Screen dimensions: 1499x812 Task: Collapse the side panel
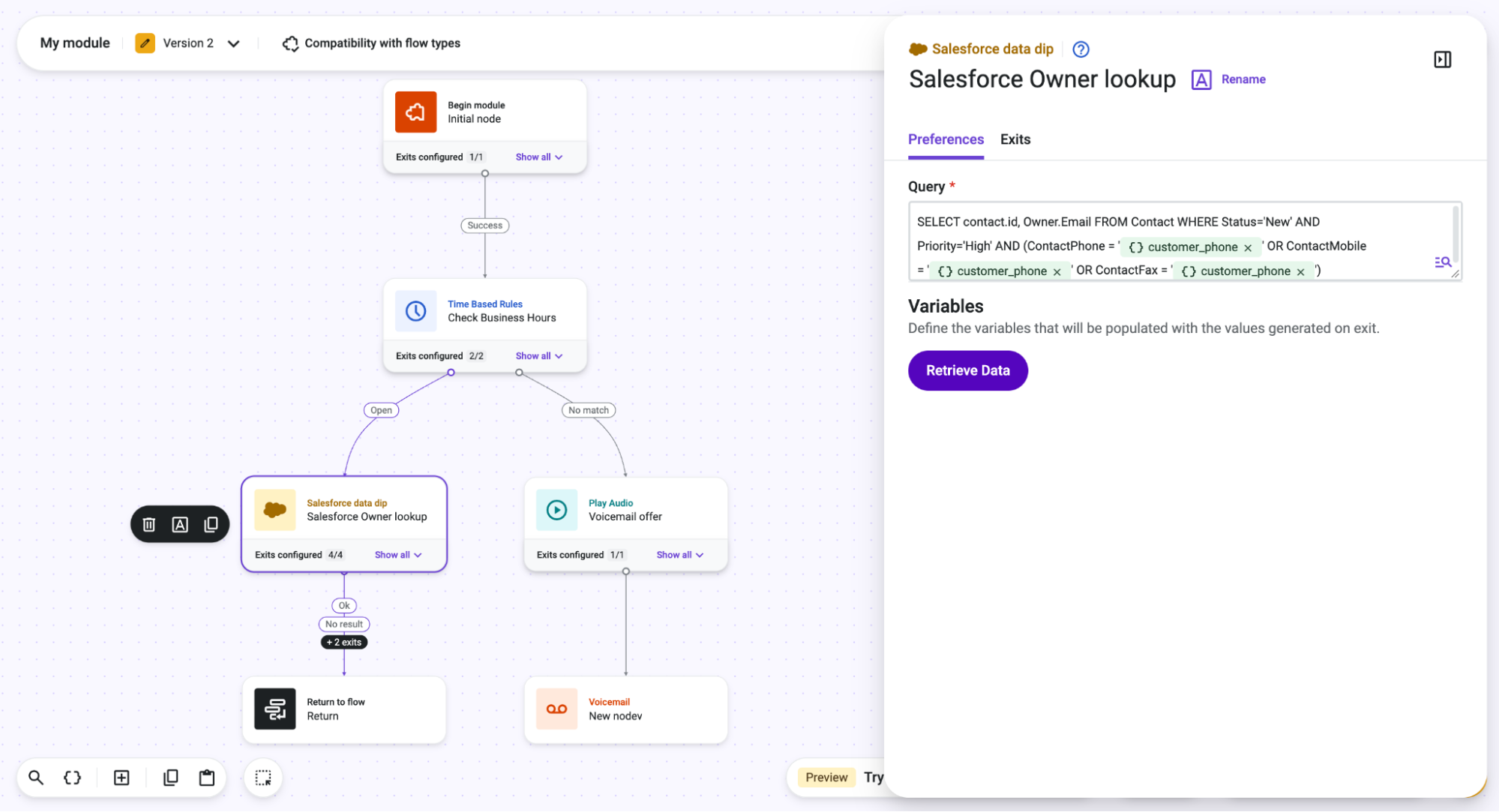[x=1442, y=59]
